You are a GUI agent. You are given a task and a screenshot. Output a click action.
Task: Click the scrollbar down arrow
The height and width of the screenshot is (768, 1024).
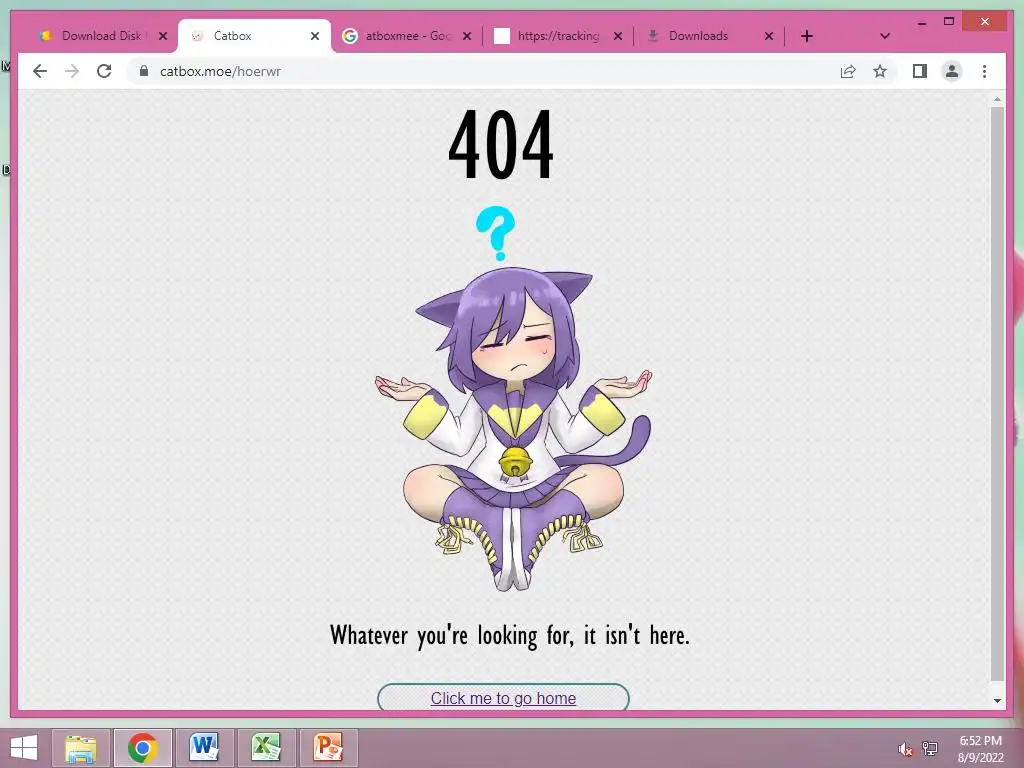(997, 701)
